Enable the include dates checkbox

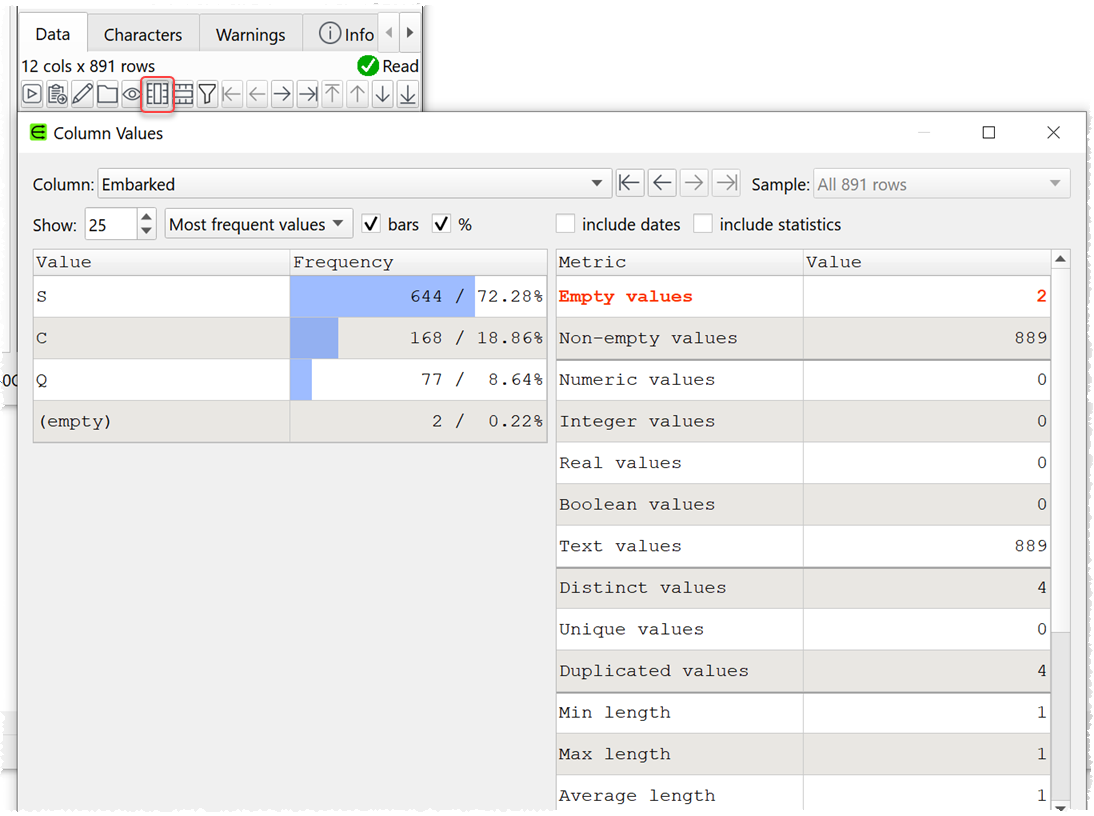click(565, 224)
